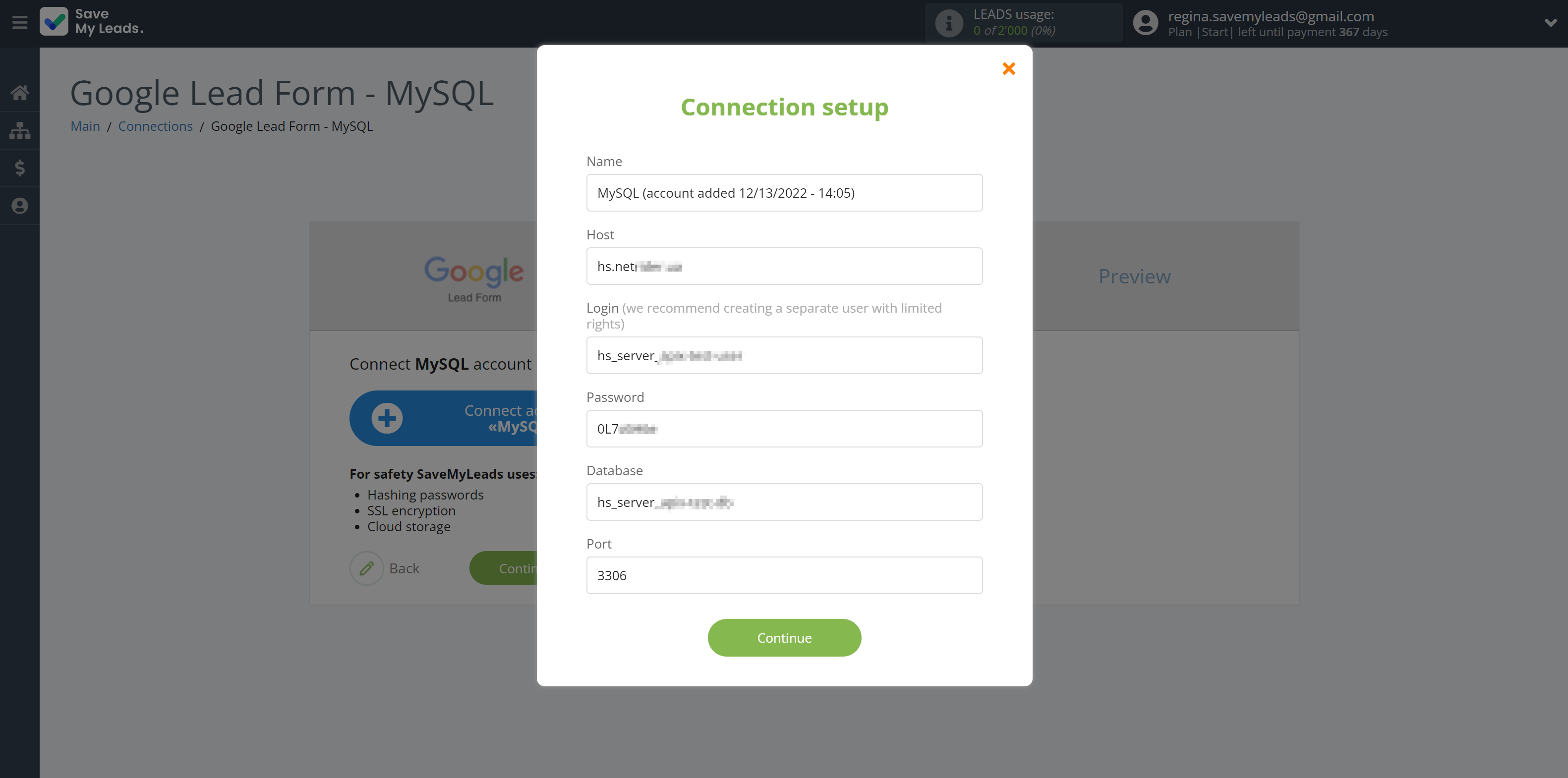Click into the Login field
The height and width of the screenshot is (778, 1568).
point(784,355)
